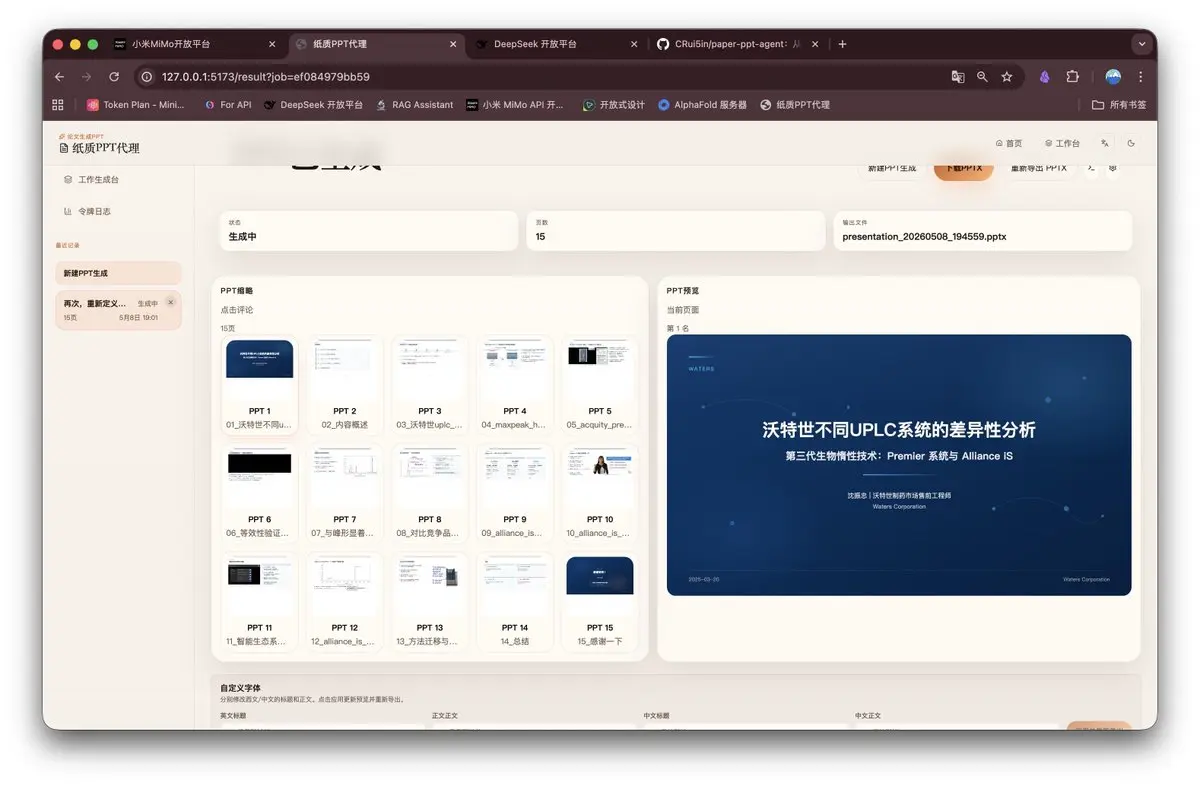Image resolution: width=1200 pixels, height=786 pixels.
Task: Toggle the language switch icon in header
Action: click(1105, 143)
